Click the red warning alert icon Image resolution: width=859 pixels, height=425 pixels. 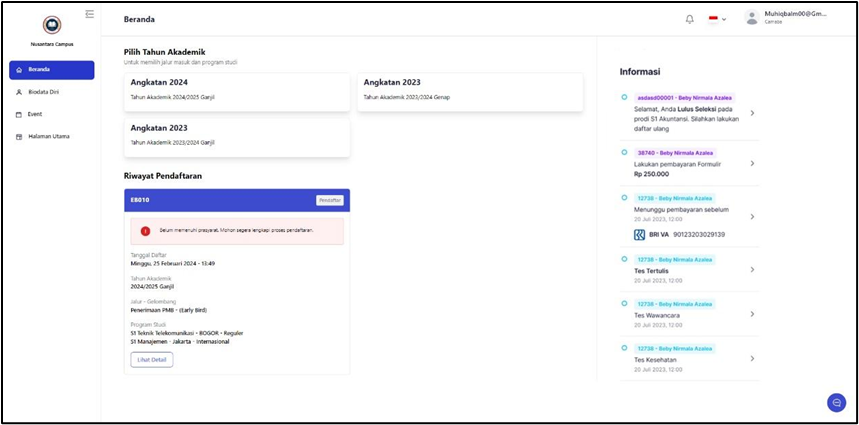(x=145, y=231)
